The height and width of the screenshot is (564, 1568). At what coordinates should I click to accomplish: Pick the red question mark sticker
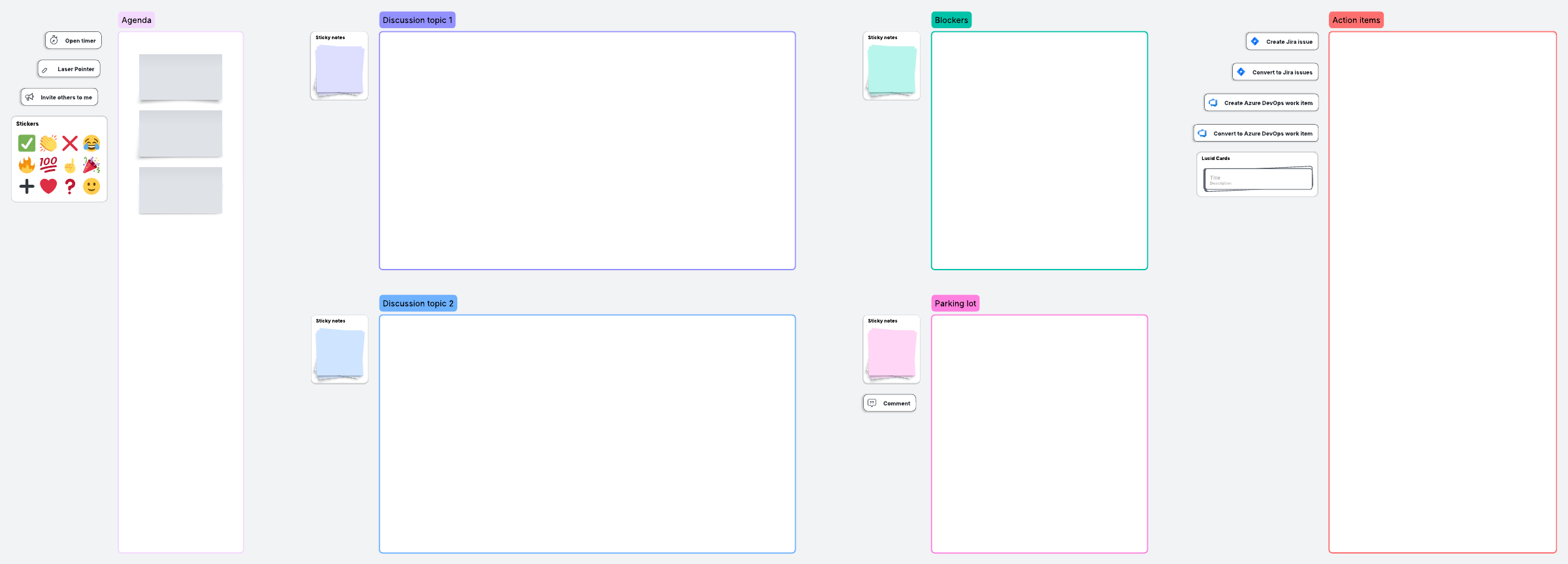click(x=70, y=186)
